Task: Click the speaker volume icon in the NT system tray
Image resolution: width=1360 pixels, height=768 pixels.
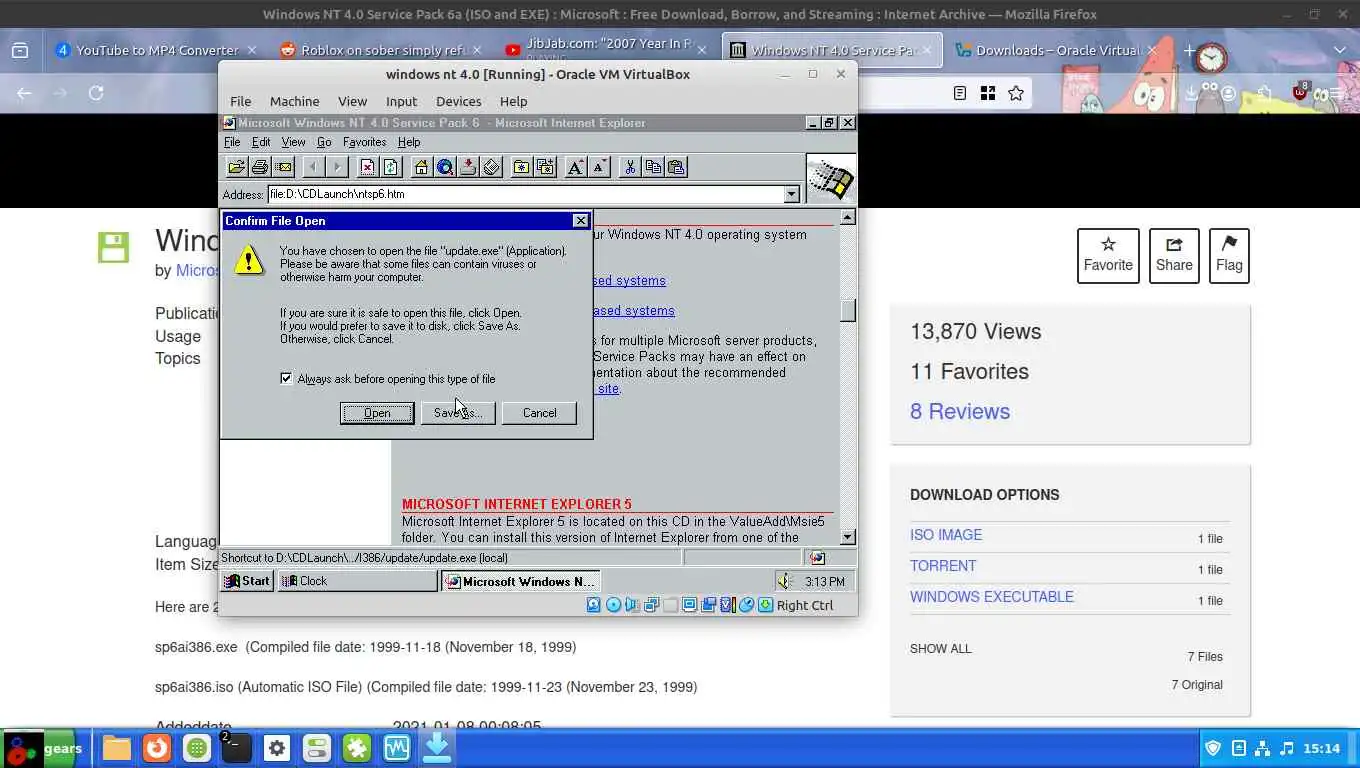Action: pyautogui.click(x=785, y=581)
